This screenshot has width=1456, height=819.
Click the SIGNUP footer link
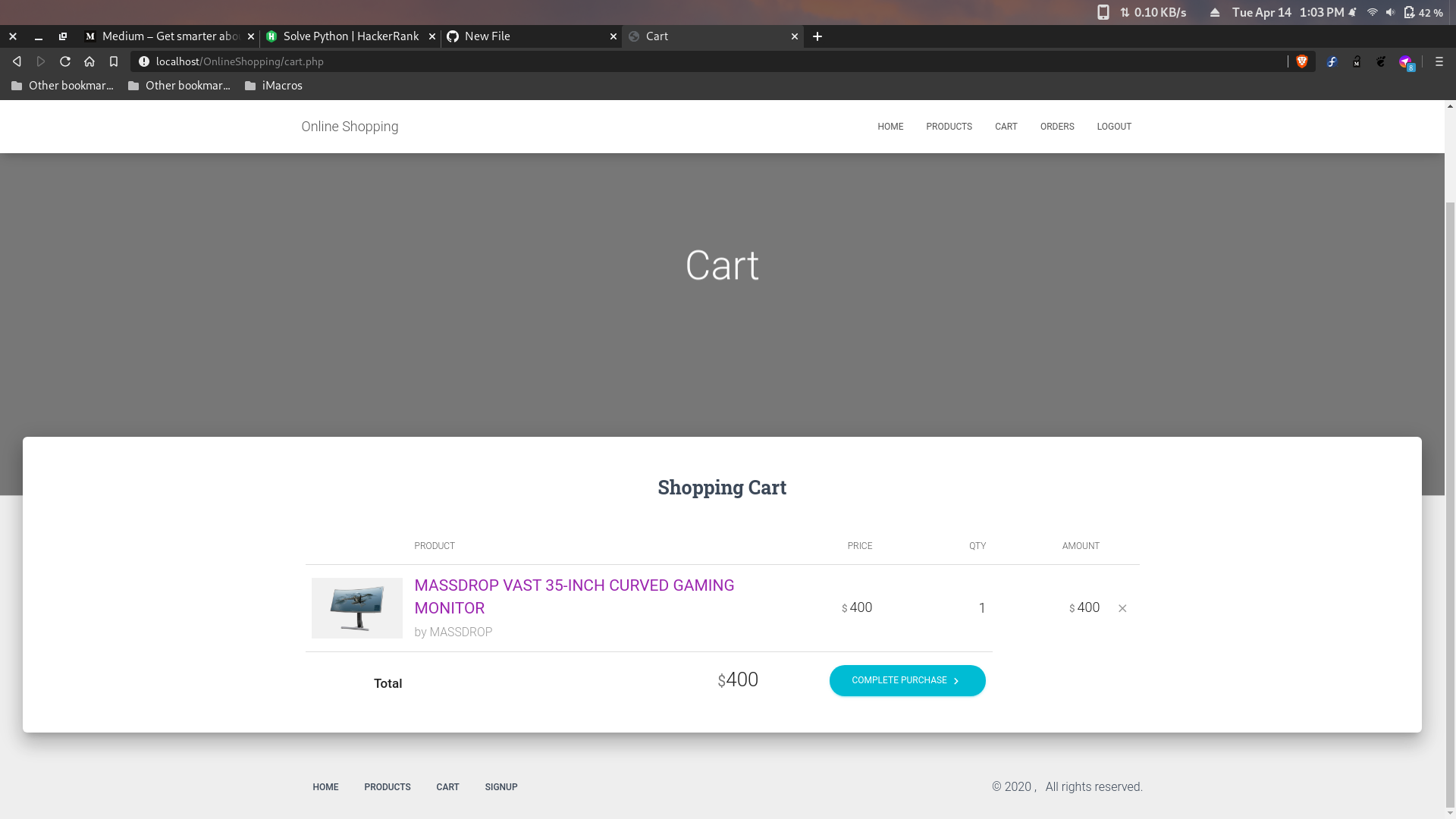click(501, 787)
